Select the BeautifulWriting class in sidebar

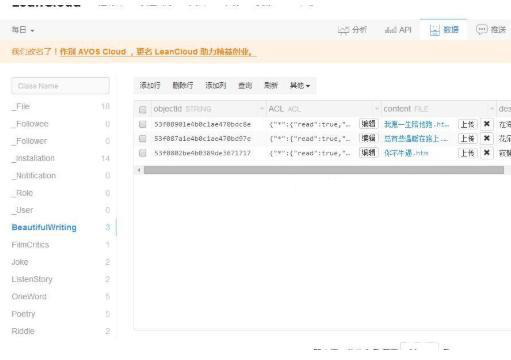point(44,227)
